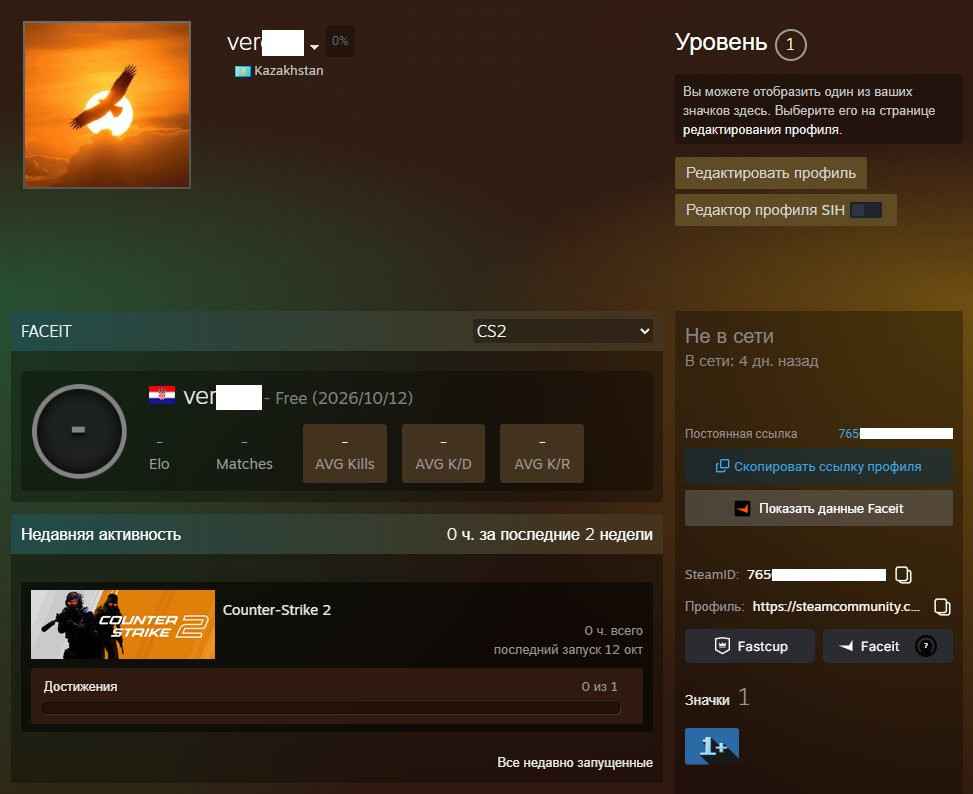This screenshot has height=794, width=973.
Task: Click the orange Faceit logo icon
Action: 742,509
